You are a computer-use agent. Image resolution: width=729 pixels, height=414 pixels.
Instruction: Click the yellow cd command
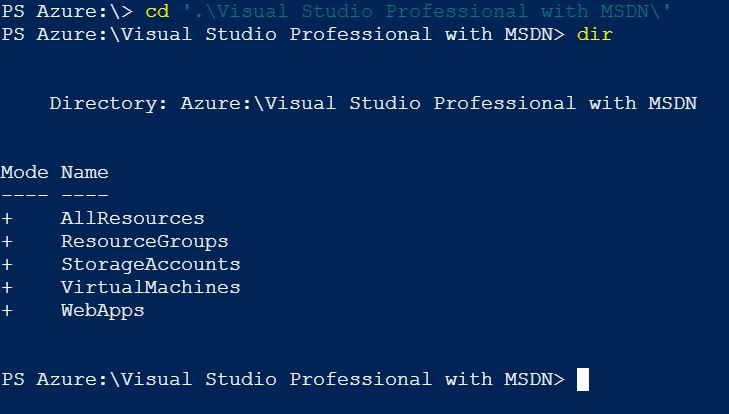[x=157, y=11]
